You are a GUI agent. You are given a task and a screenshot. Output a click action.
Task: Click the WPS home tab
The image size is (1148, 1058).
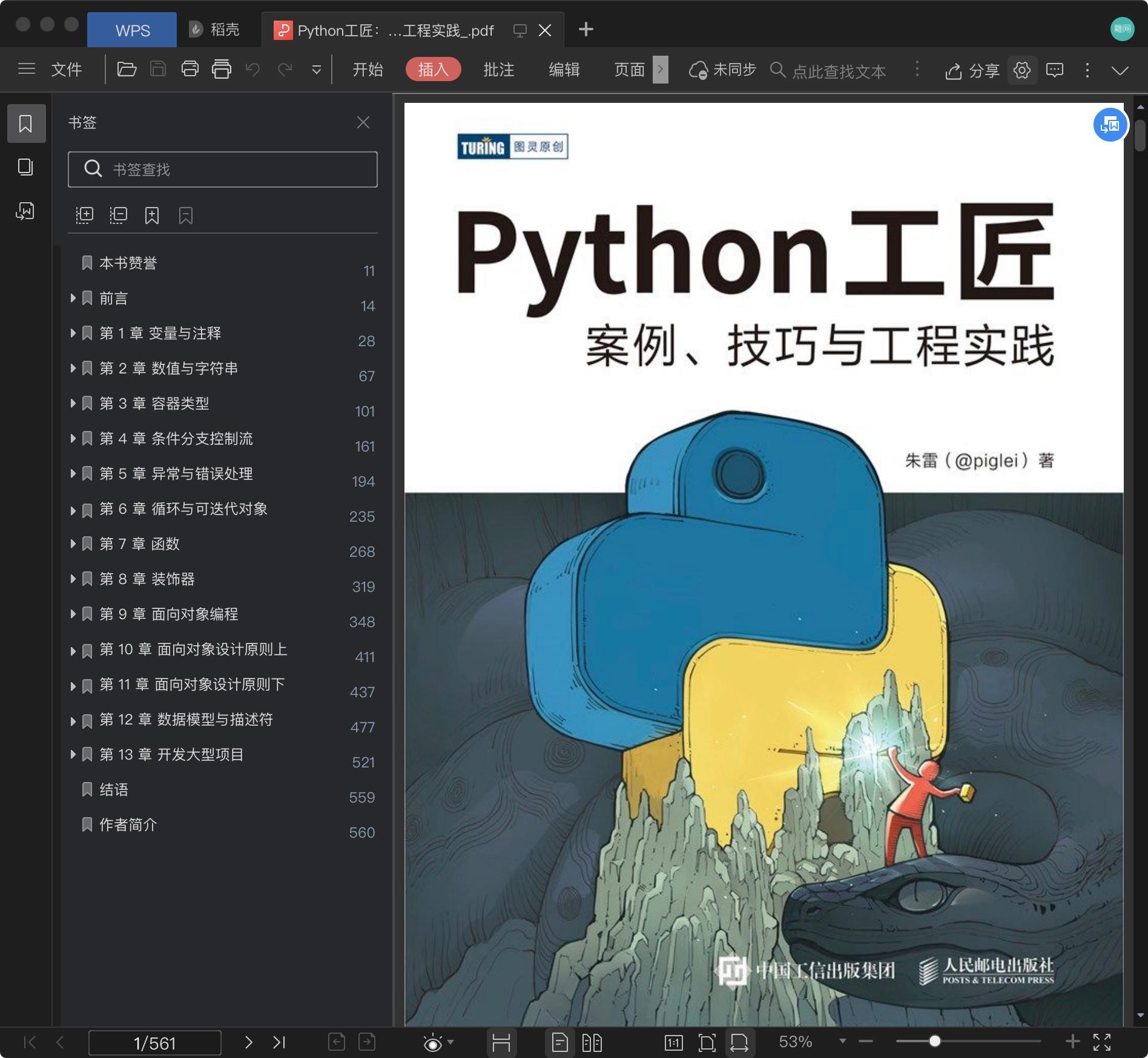pyautogui.click(x=132, y=30)
